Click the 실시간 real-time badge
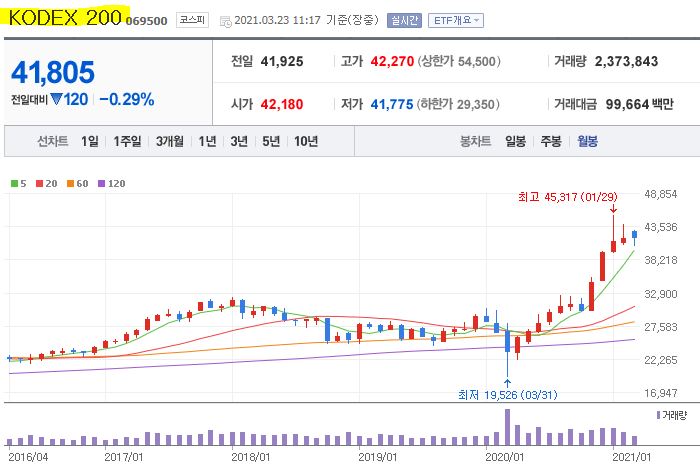The width and height of the screenshot is (700, 467). click(404, 21)
